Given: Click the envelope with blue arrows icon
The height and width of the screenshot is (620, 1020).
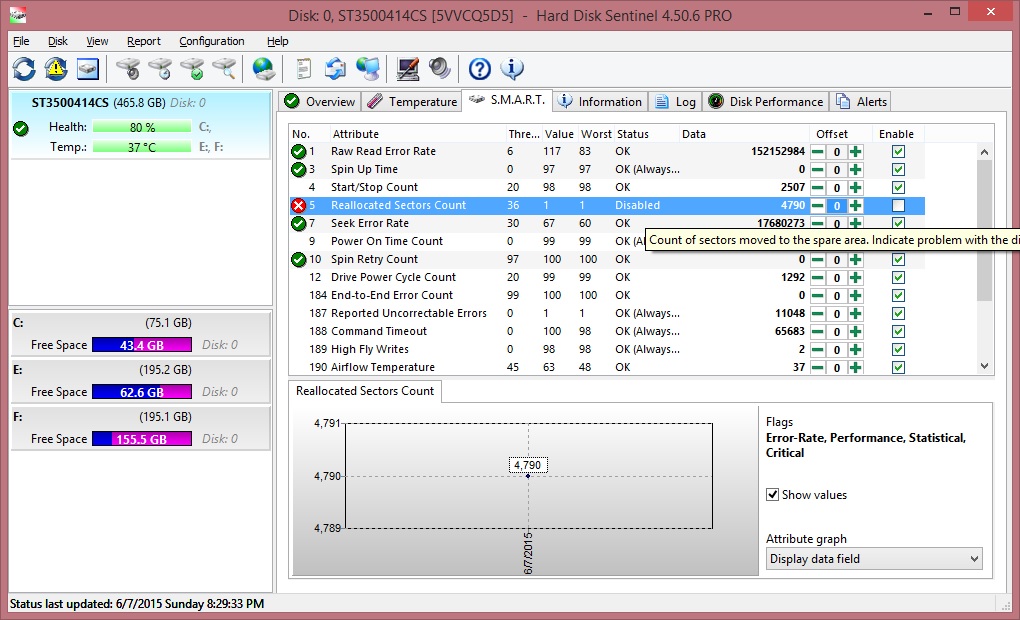Looking at the screenshot, I should click(x=336, y=68).
